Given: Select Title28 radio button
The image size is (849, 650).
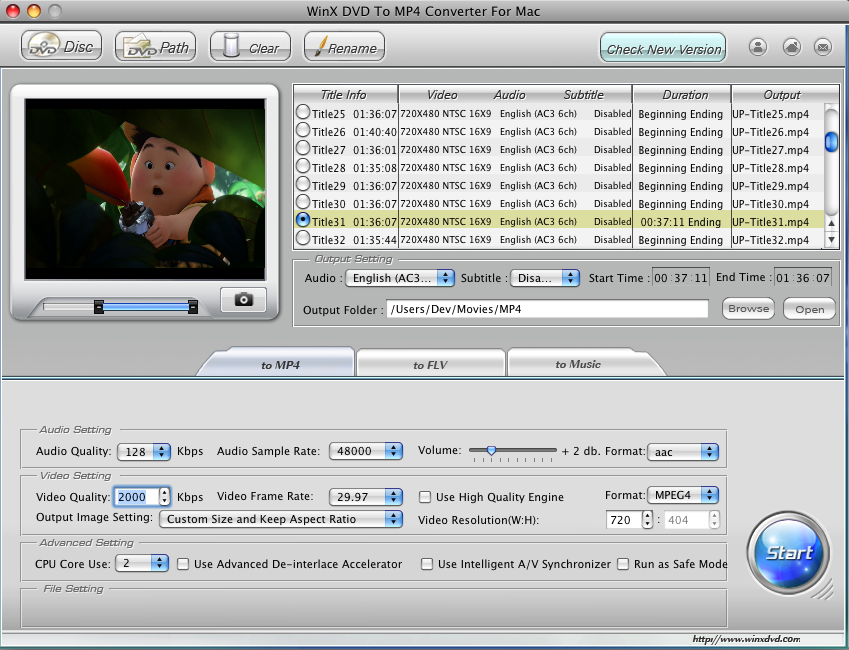Looking at the screenshot, I should coord(303,166).
